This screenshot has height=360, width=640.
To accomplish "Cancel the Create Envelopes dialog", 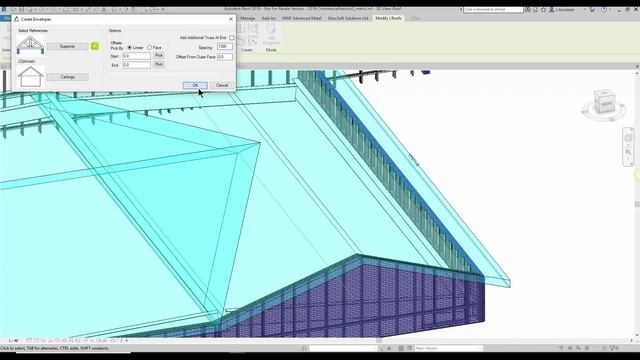I will 222,85.
